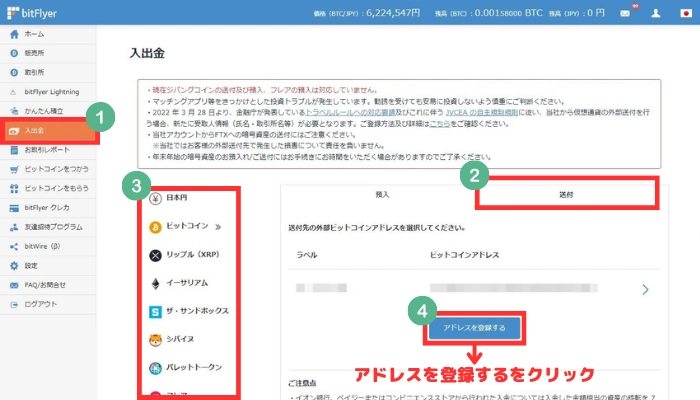700x400 pixels.
Task: Click the 販売所 coin icon
Action: click(x=14, y=53)
